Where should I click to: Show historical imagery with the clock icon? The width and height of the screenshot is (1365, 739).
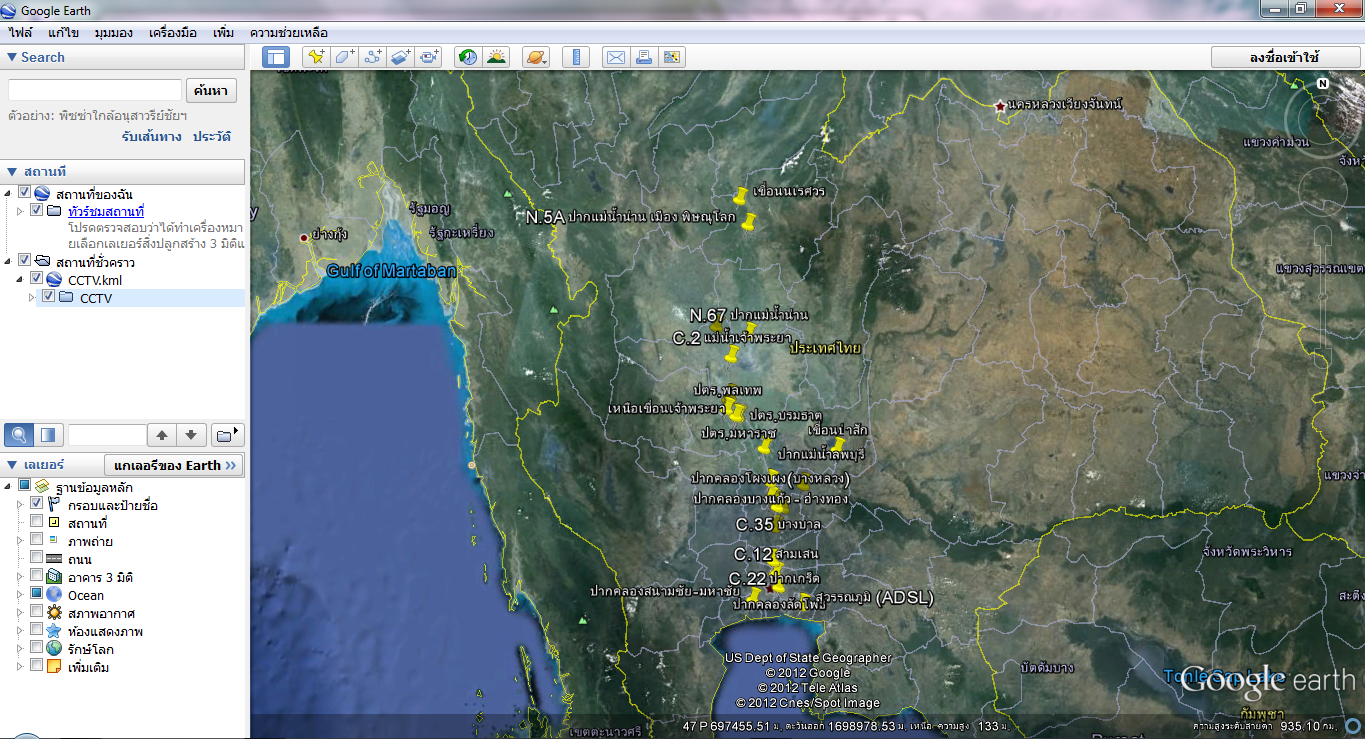(467, 57)
